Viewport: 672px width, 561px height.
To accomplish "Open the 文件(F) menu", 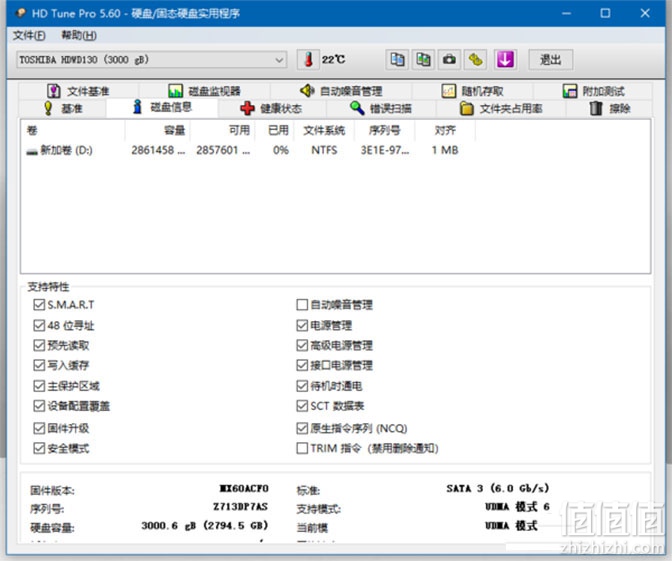I will (29, 35).
